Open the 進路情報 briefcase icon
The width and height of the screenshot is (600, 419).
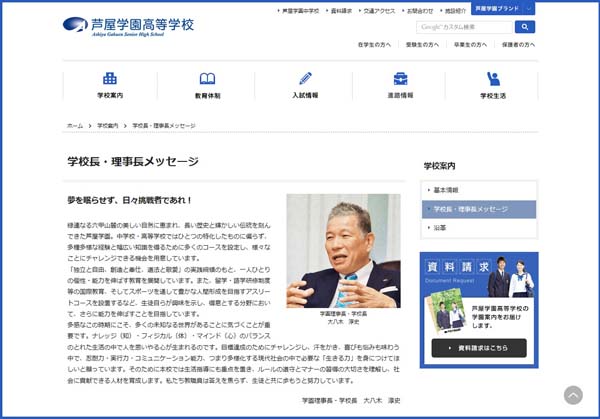pyautogui.click(x=400, y=79)
